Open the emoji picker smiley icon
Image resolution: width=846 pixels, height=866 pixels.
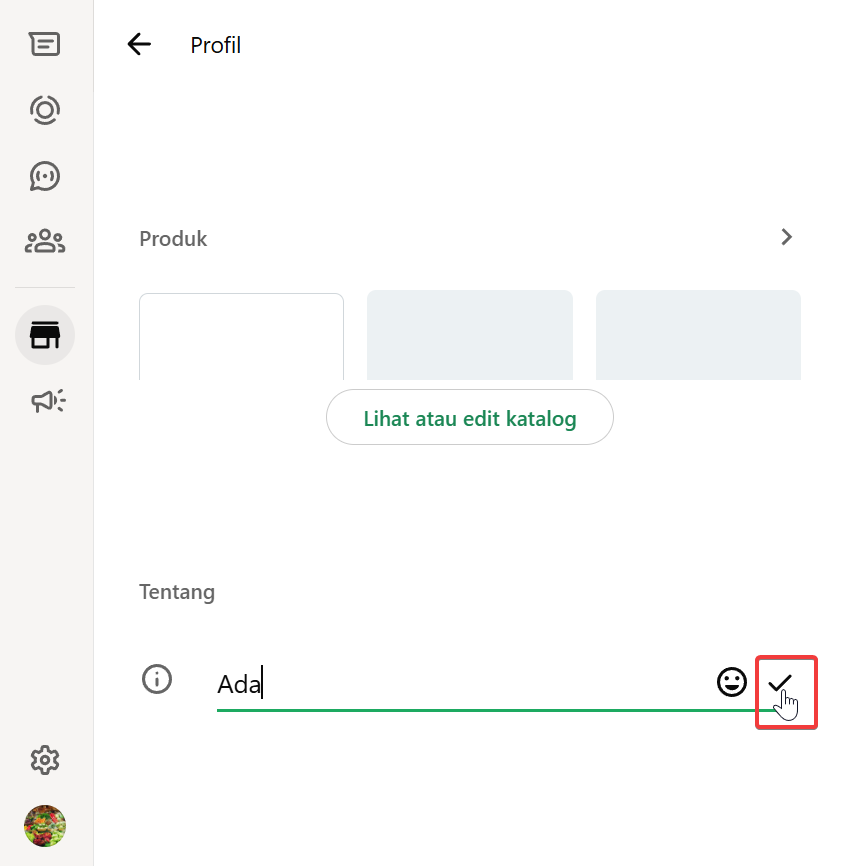(x=732, y=683)
